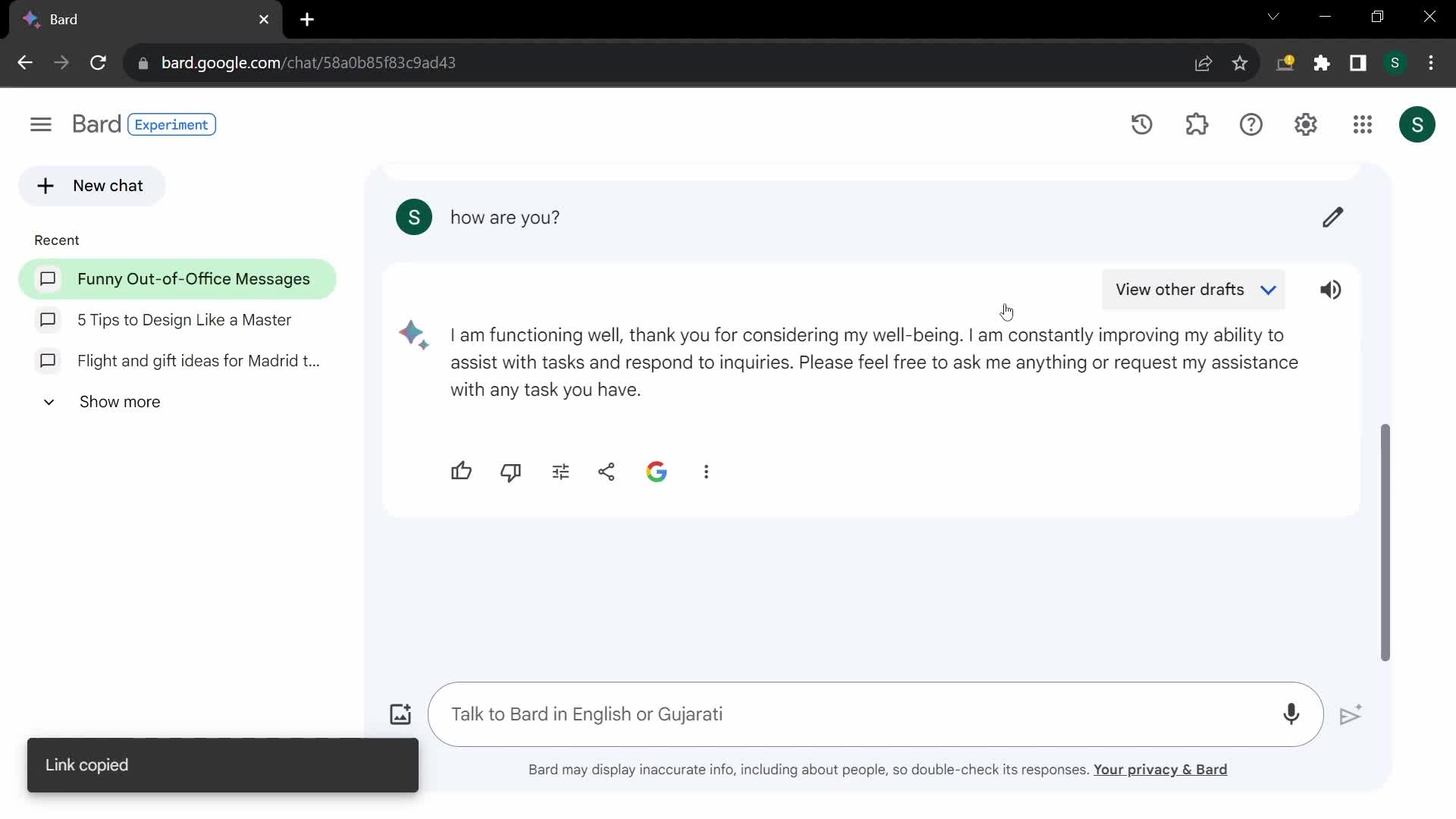The width and height of the screenshot is (1456, 819).
Task: Click the thumbs up icon
Action: pos(461,471)
